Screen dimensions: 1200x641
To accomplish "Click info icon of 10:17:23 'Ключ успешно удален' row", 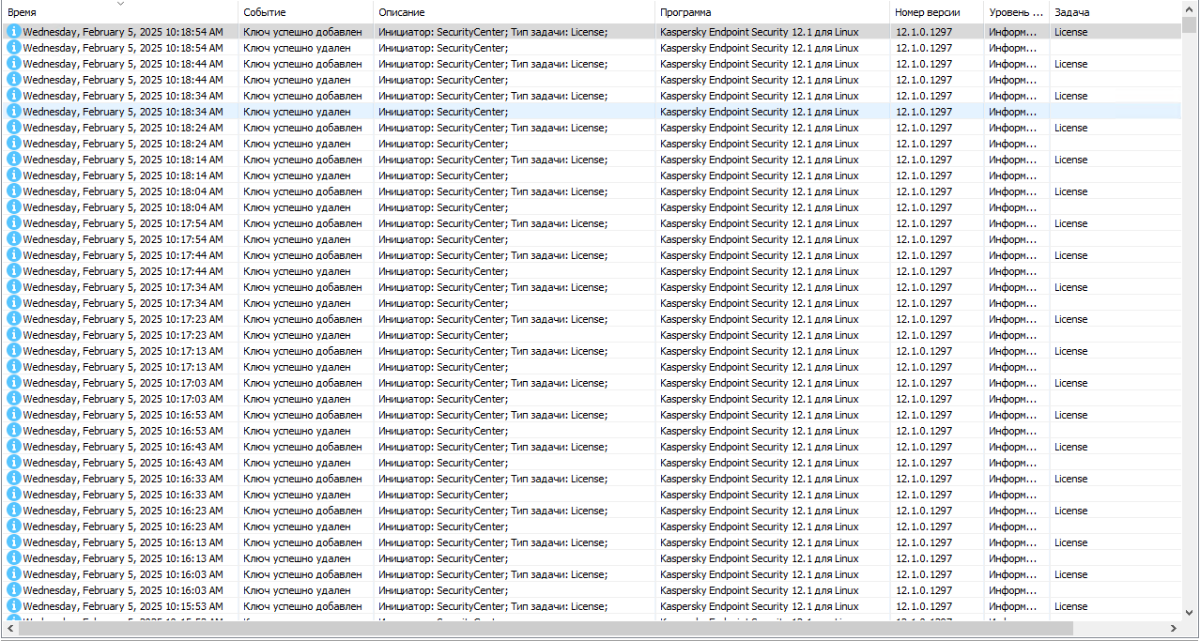I will pyautogui.click(x=14, y=335).
